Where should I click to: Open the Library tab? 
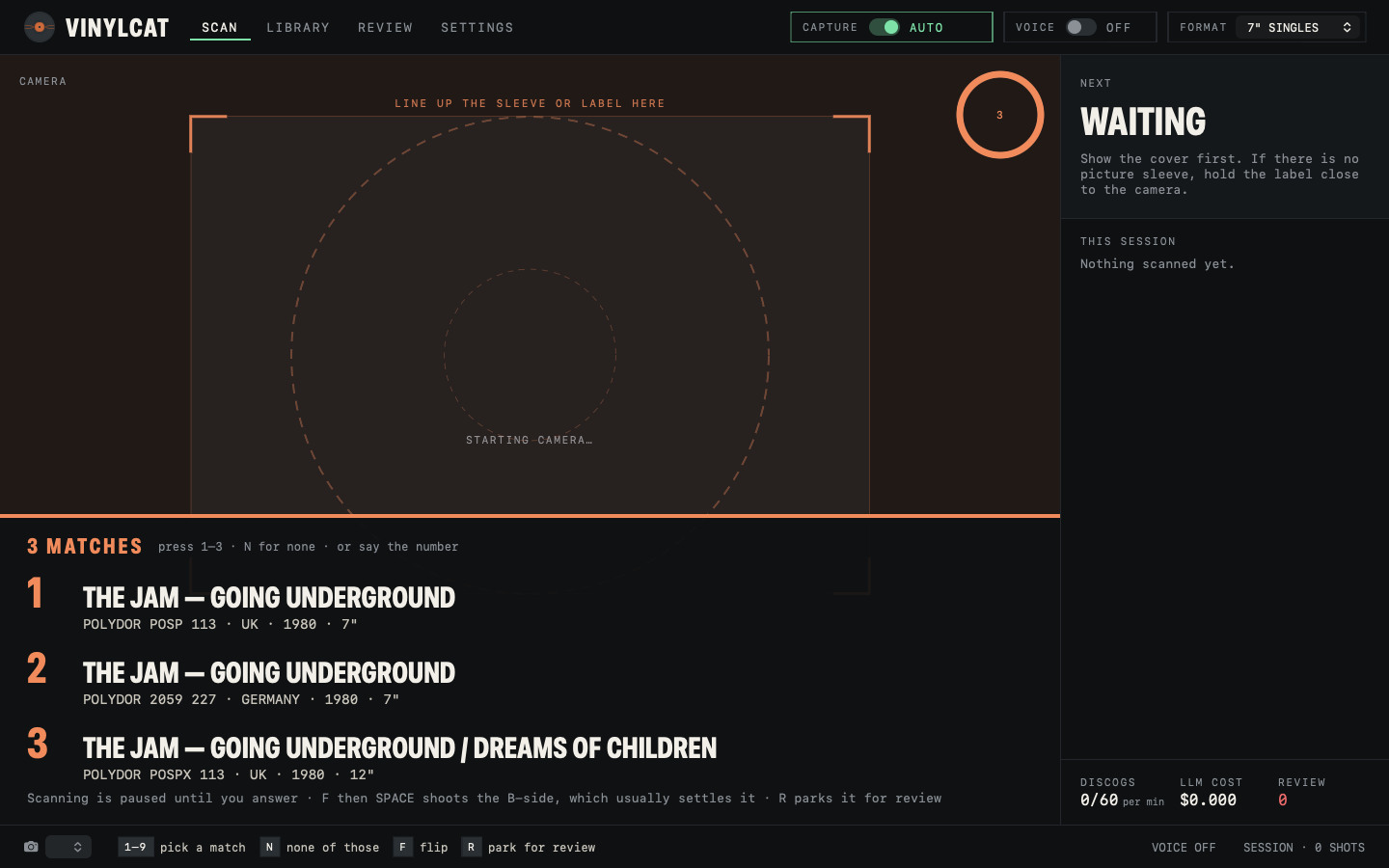click(x=298, y=27)
